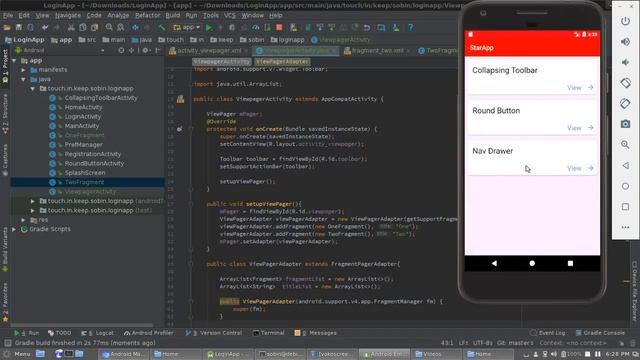Open the Build menu
The height and width of the screenshot is (360, 640).
pos(173,16)
